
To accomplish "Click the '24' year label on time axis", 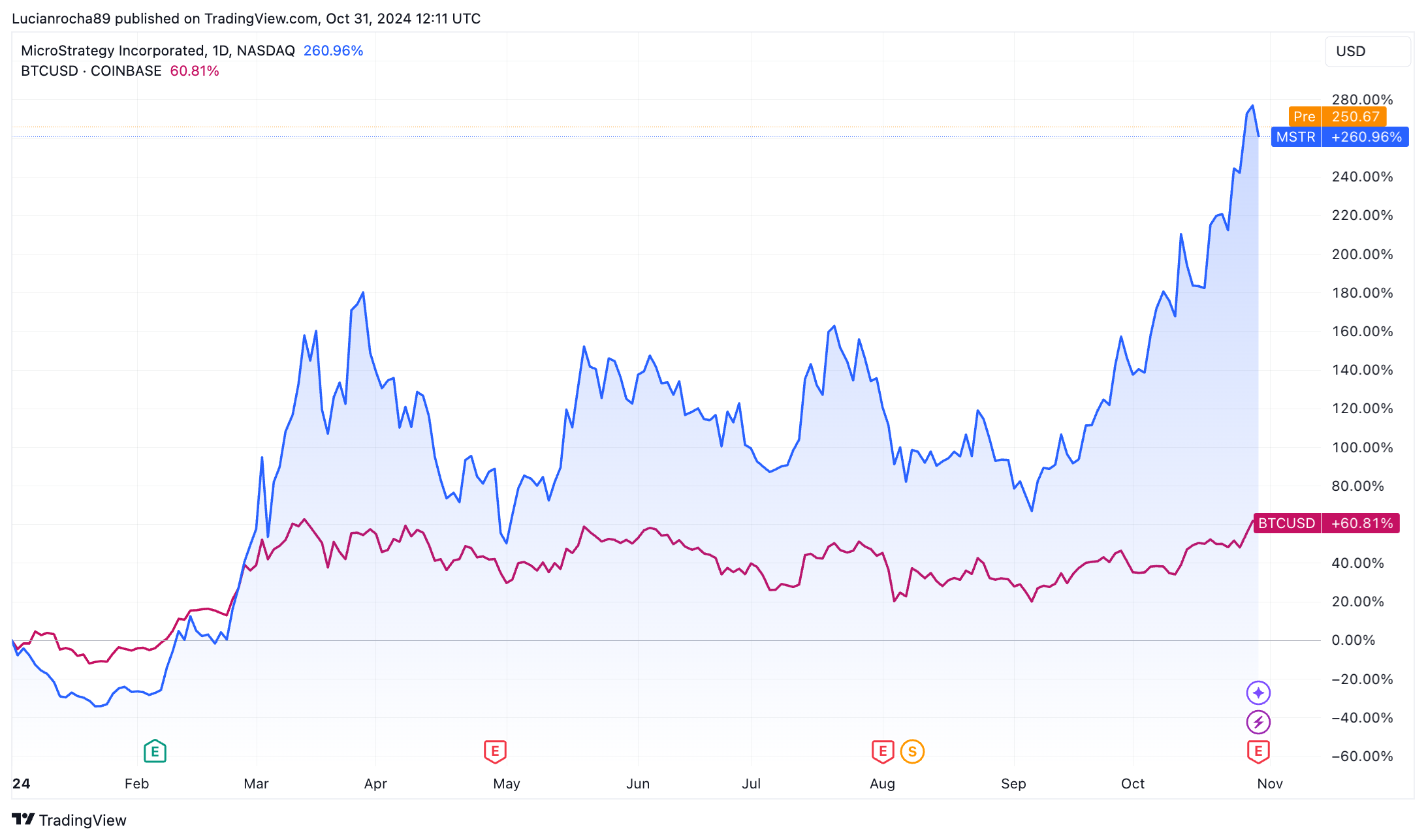I will 21,784.
